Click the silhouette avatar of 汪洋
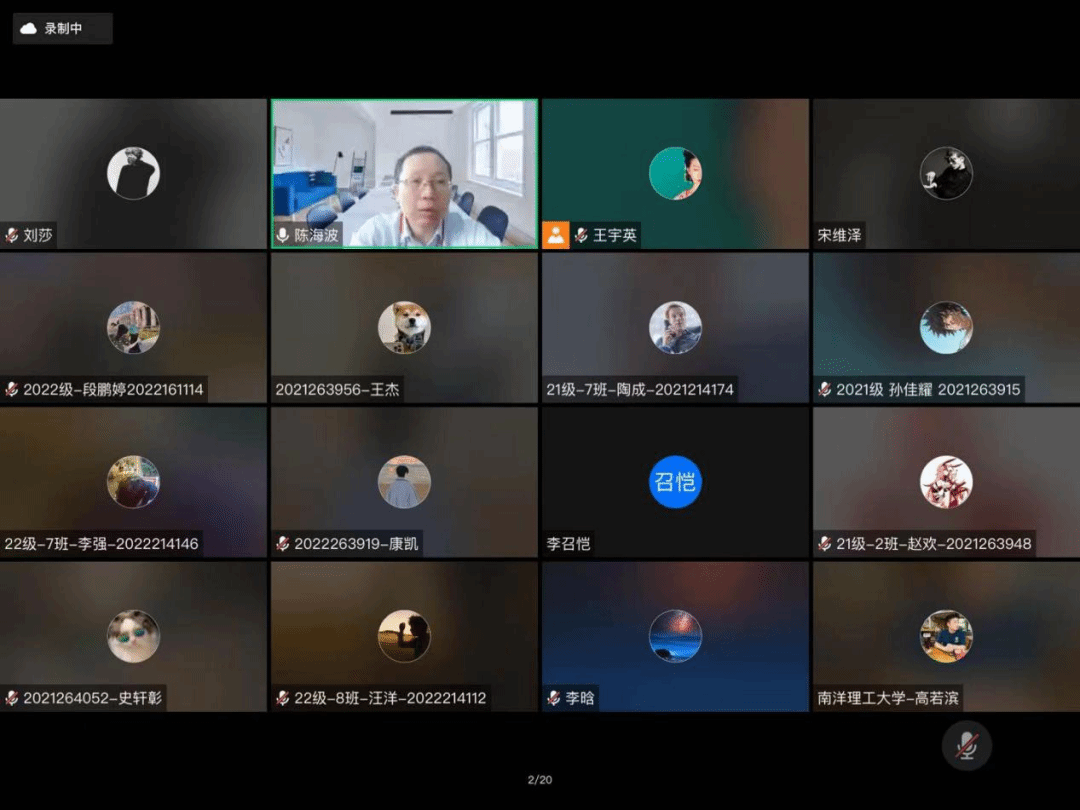The image size is (1080, 810). click(404, 636)
